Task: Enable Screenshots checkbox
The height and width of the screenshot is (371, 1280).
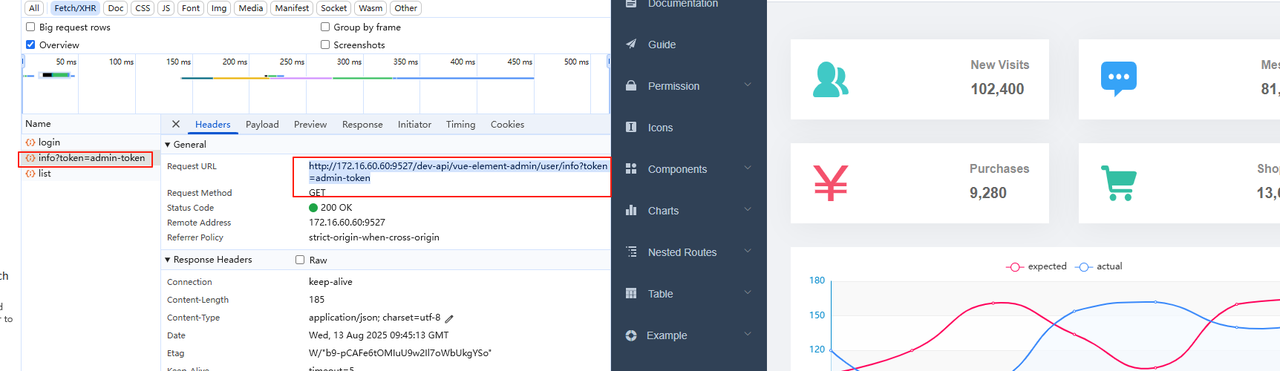Action: pyautogui.click(x=325, y=45)
